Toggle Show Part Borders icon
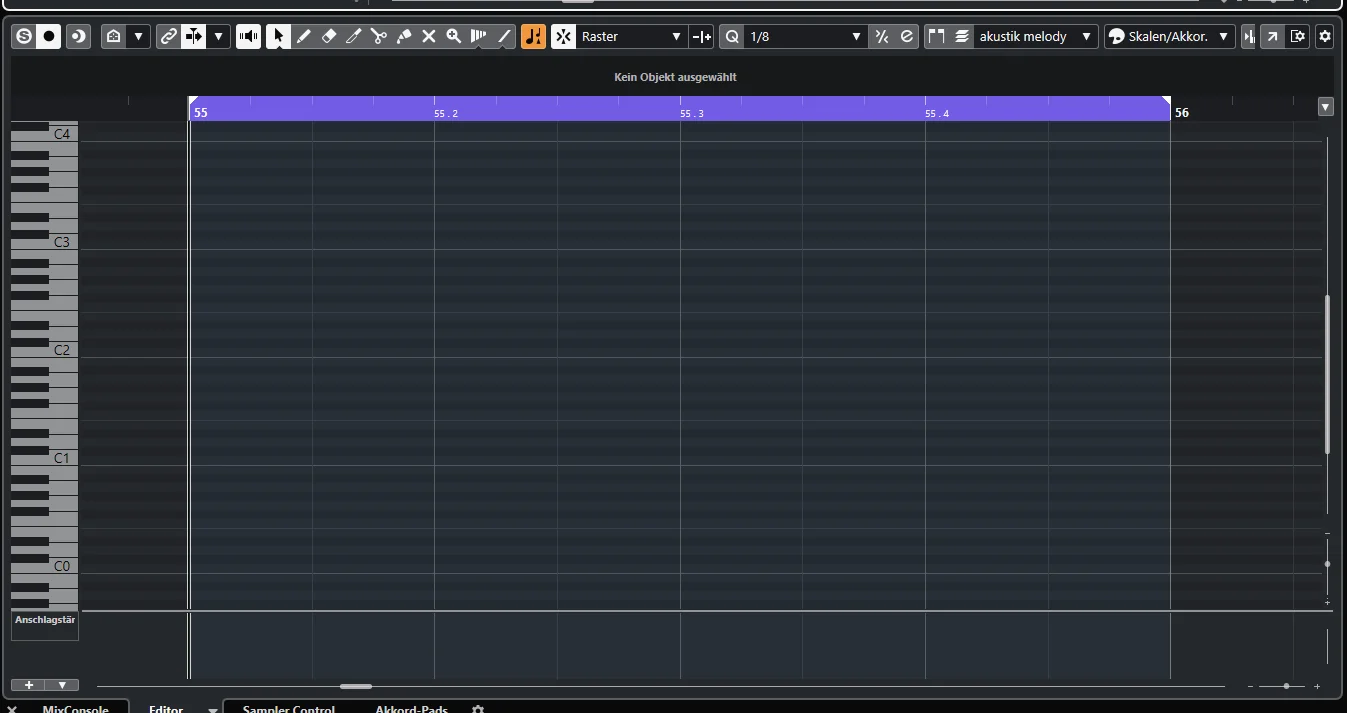Viewport: 1347px width, 713px height. coord(936,37)
